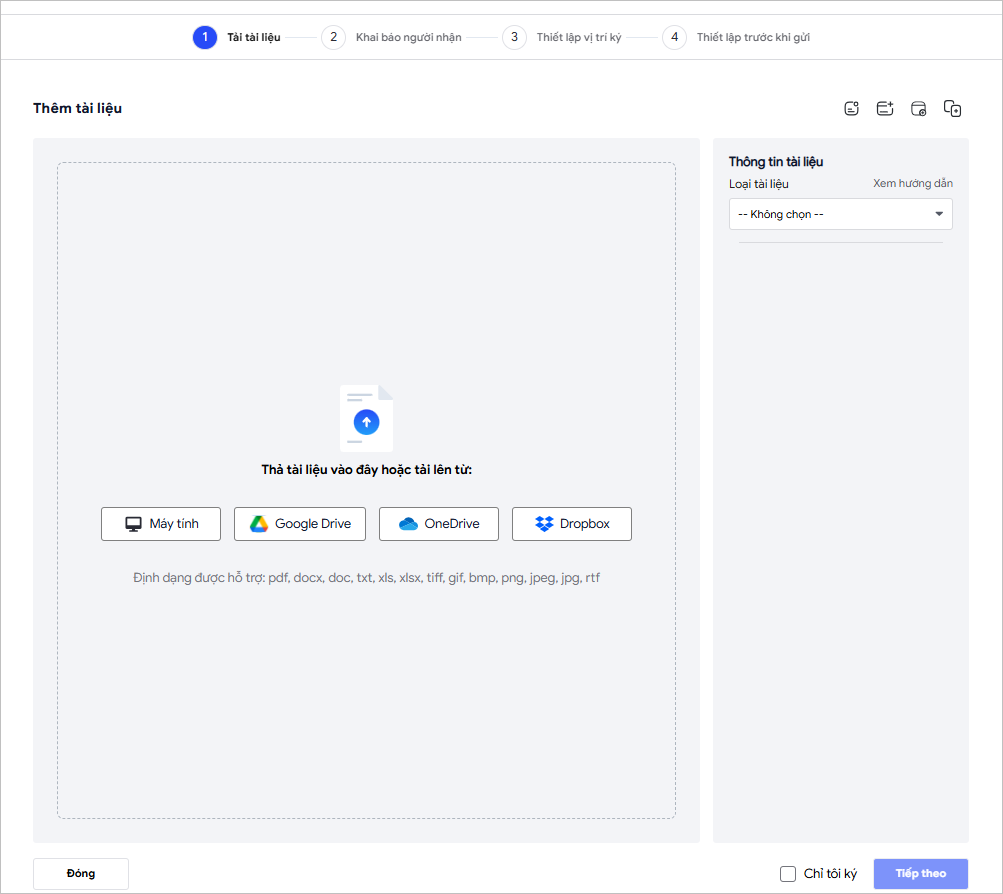Pick Dropbox to upload document
1003x894 pixels.
[571, 524]
